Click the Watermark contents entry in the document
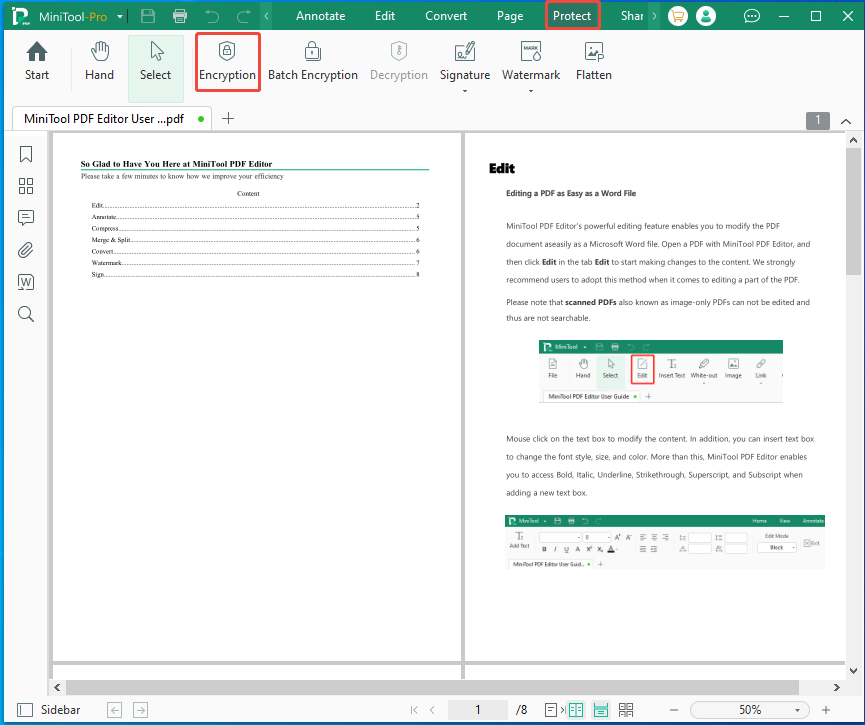The image size is (865, 725). pyautogui.click(x=255, y=263)
